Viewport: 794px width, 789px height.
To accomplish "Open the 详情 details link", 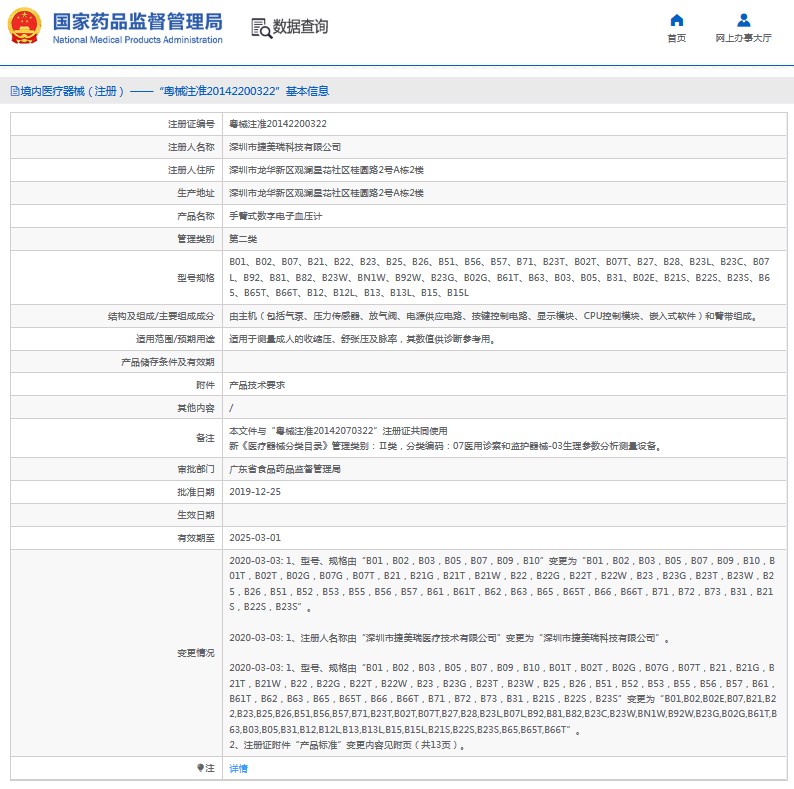I will (x=239, y=768).
